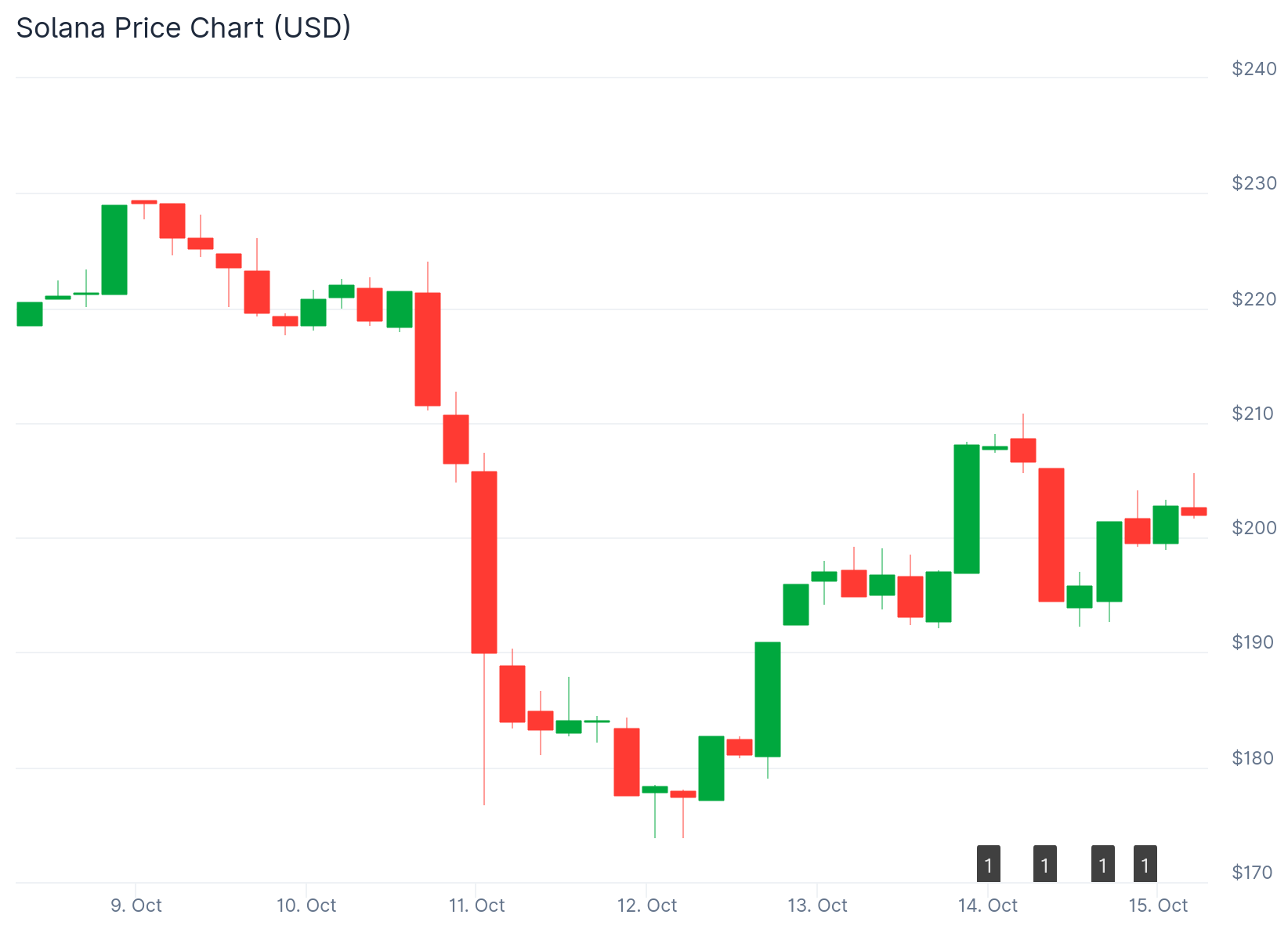Image resolution: width=1288 pixels, height=940 pixels.
Task: Select the $200 price axis label
Action: click(x=1254, y=528)
